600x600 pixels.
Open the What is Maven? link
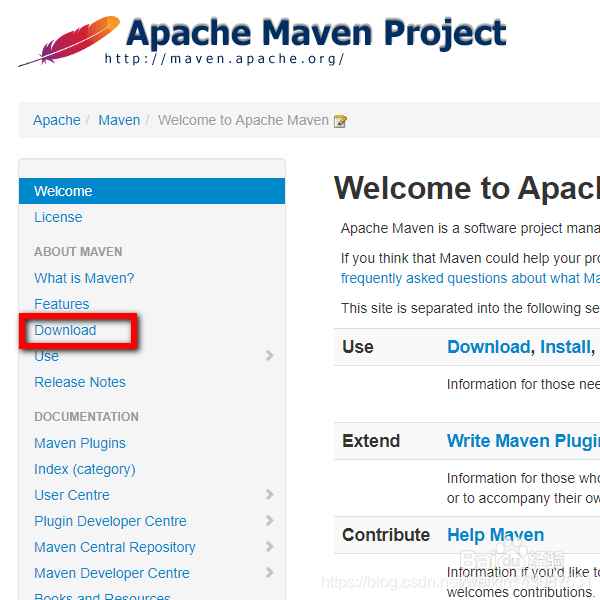84,278
